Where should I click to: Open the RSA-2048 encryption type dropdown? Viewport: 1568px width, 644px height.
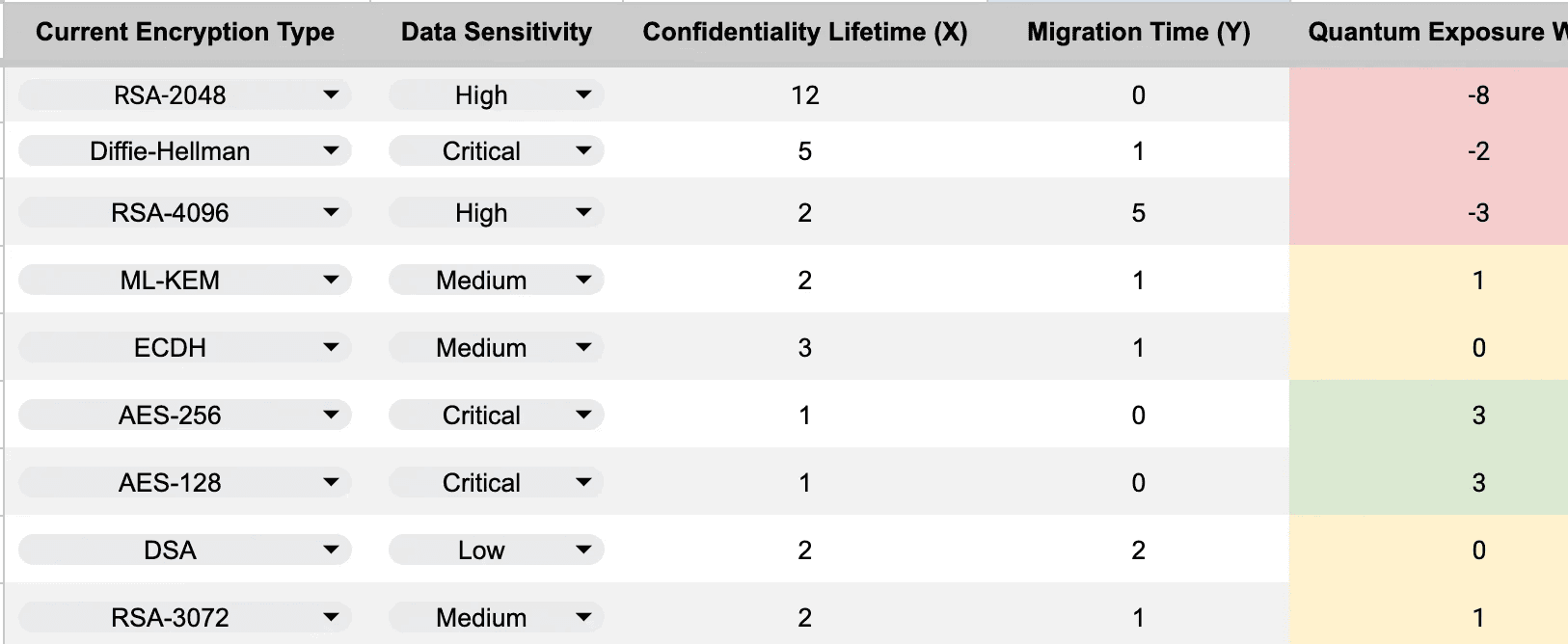(184, 95)
